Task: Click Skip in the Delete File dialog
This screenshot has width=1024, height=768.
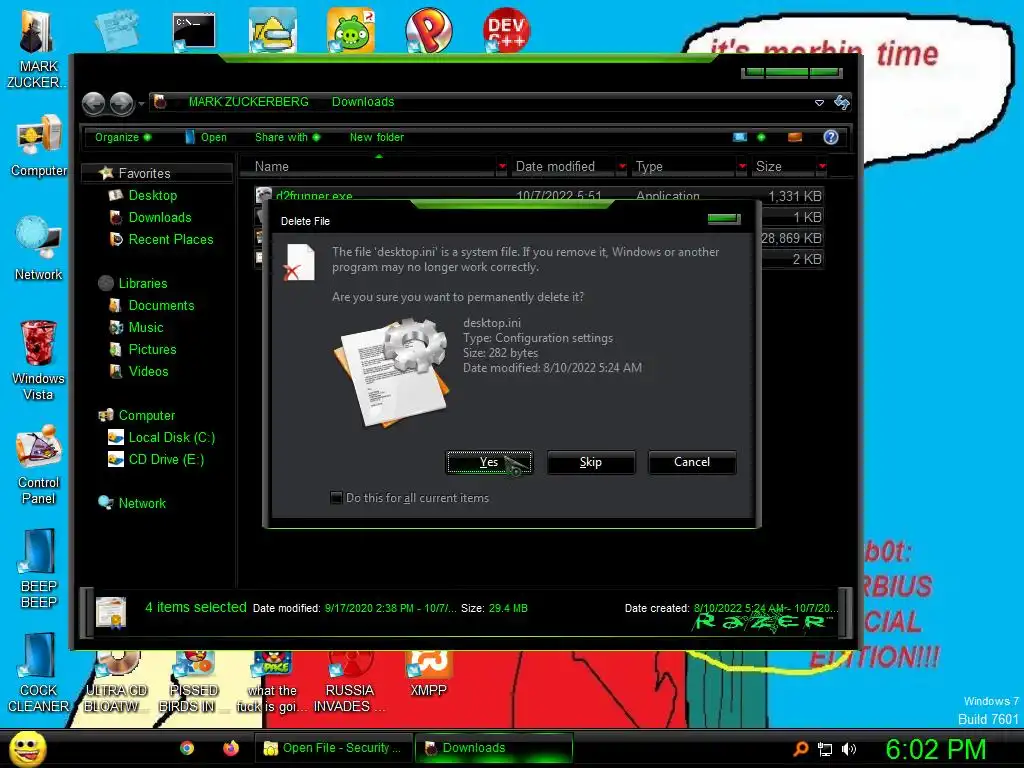Action: pos(590,462)
